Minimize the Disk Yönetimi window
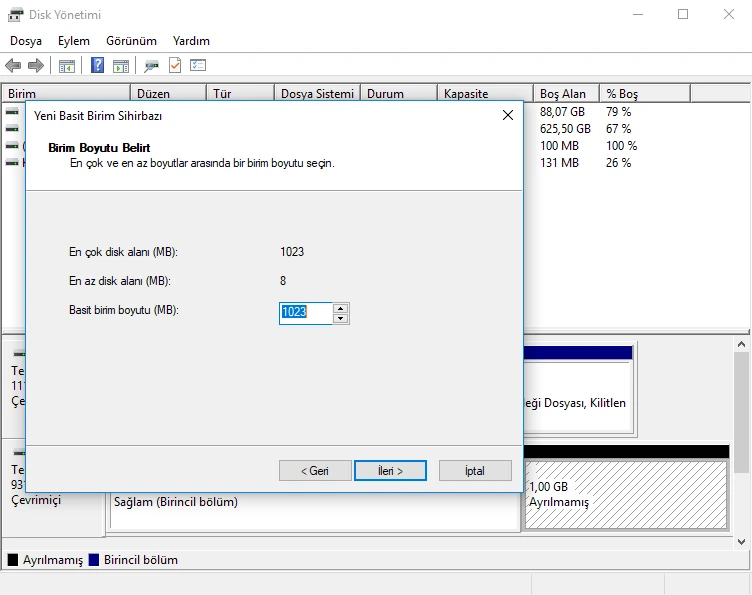Screen dimensions: 752x595 [638, 14]
